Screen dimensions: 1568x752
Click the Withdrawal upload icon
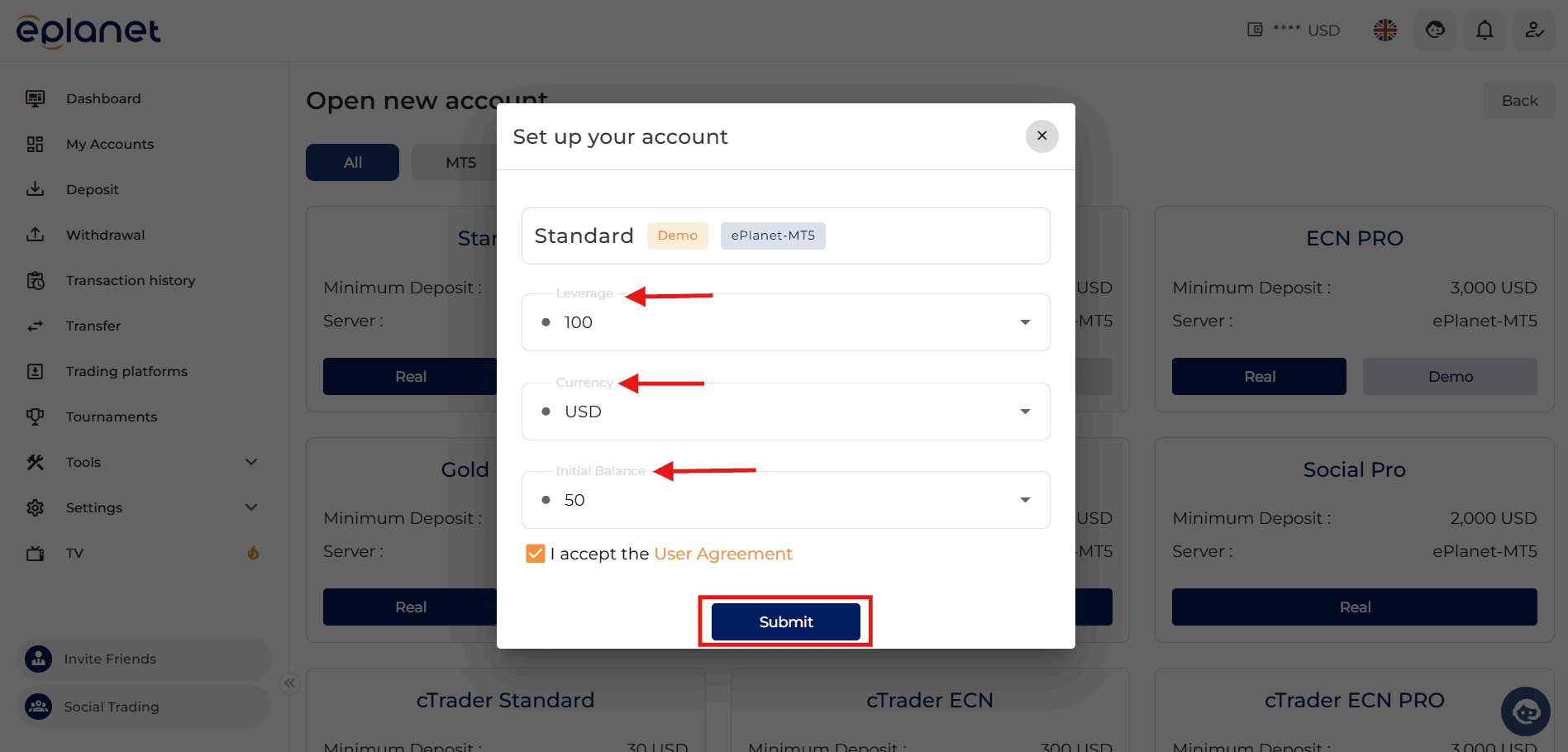pos(35,235)
